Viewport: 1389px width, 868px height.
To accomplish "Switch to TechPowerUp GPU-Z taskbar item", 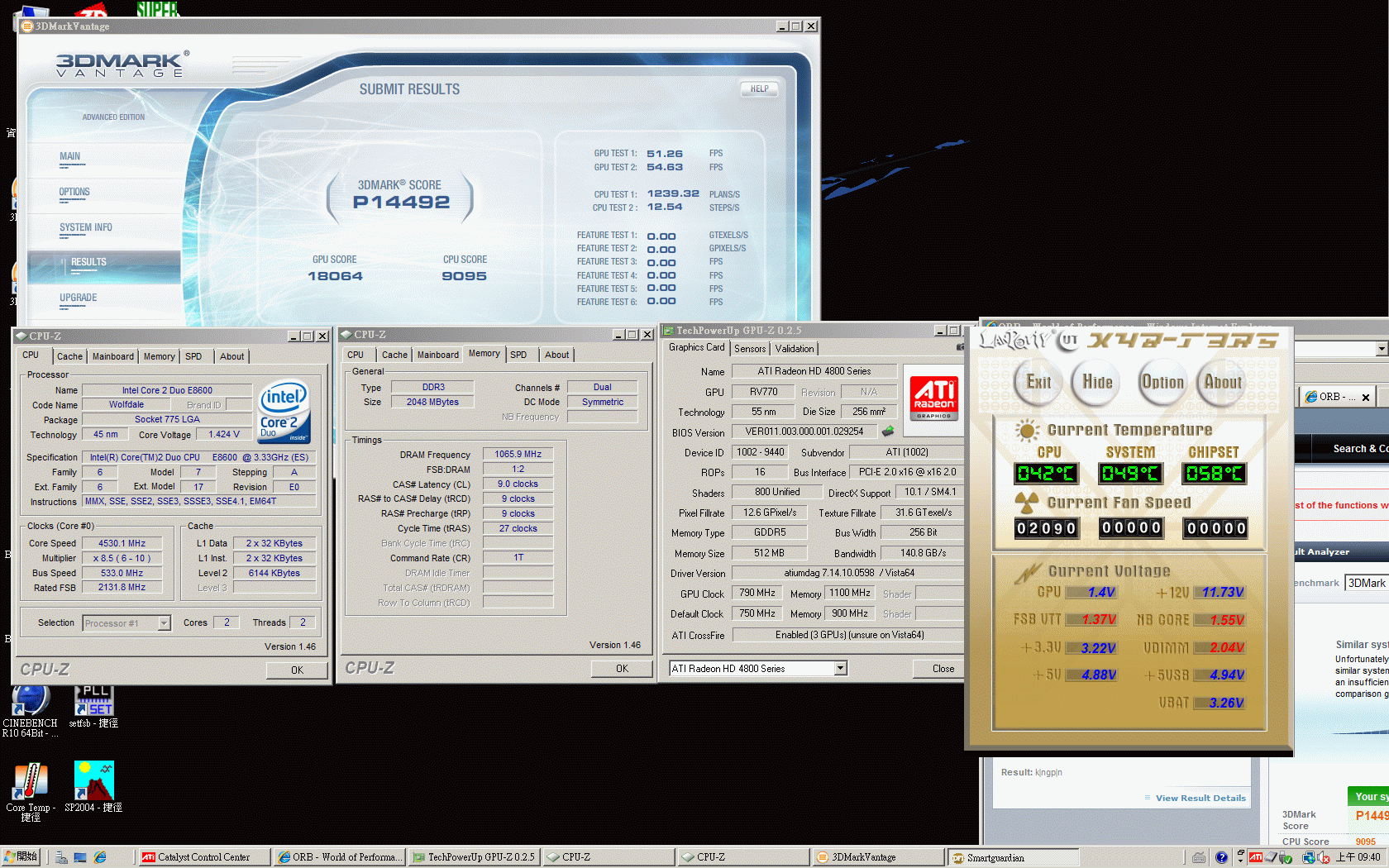I will pos(474,857).
